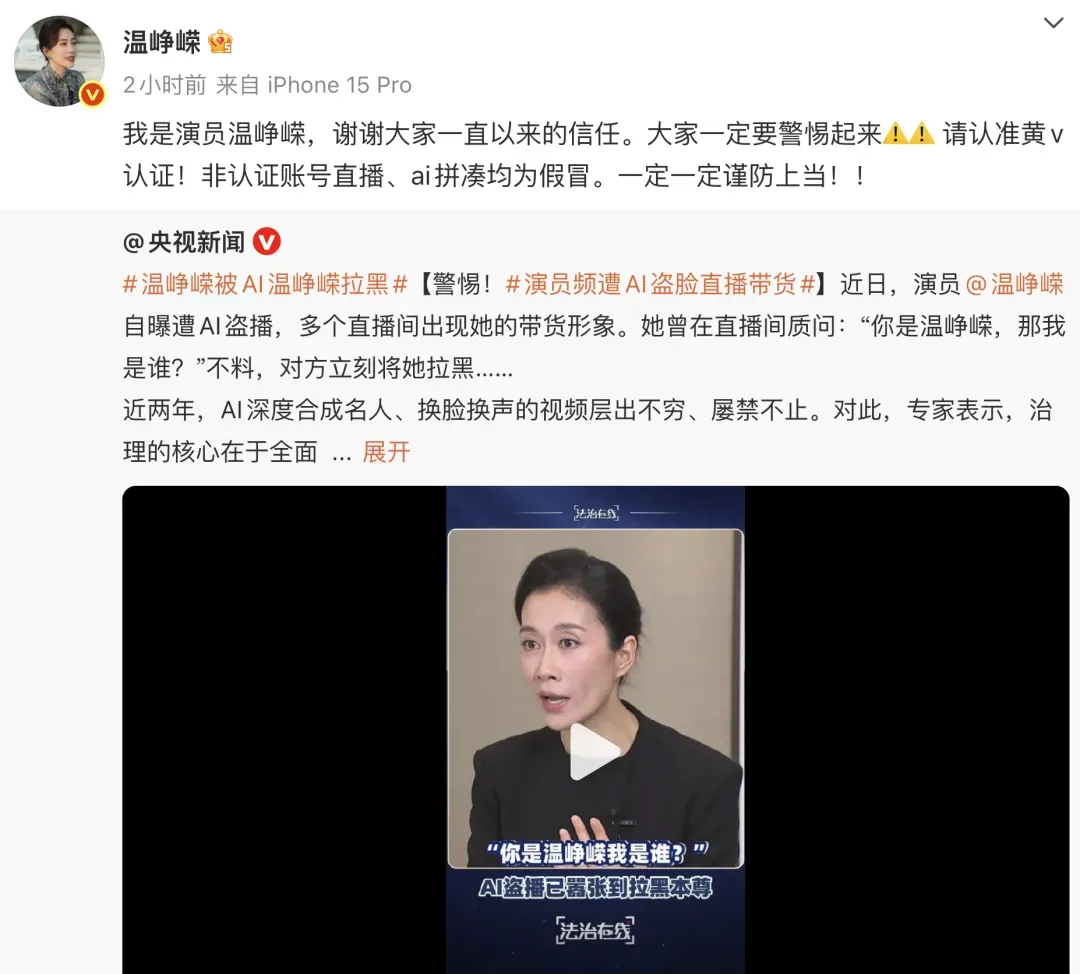Click the red V badge next to 央视新闻

[267, 242]
